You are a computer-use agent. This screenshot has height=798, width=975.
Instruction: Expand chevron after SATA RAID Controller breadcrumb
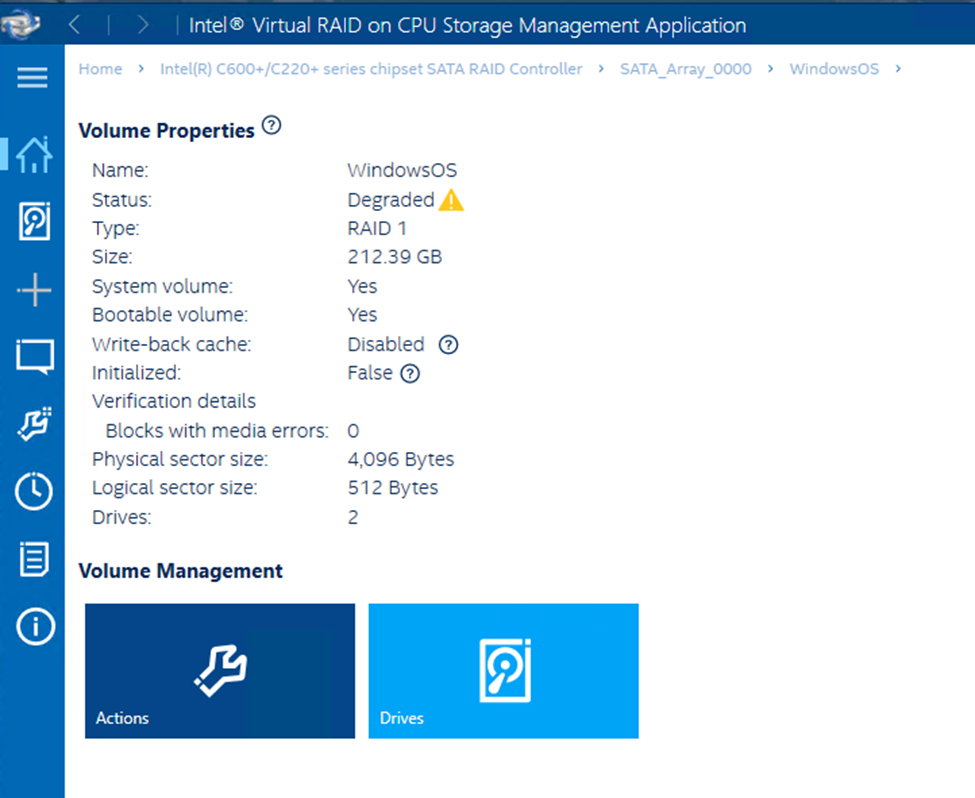601,68
